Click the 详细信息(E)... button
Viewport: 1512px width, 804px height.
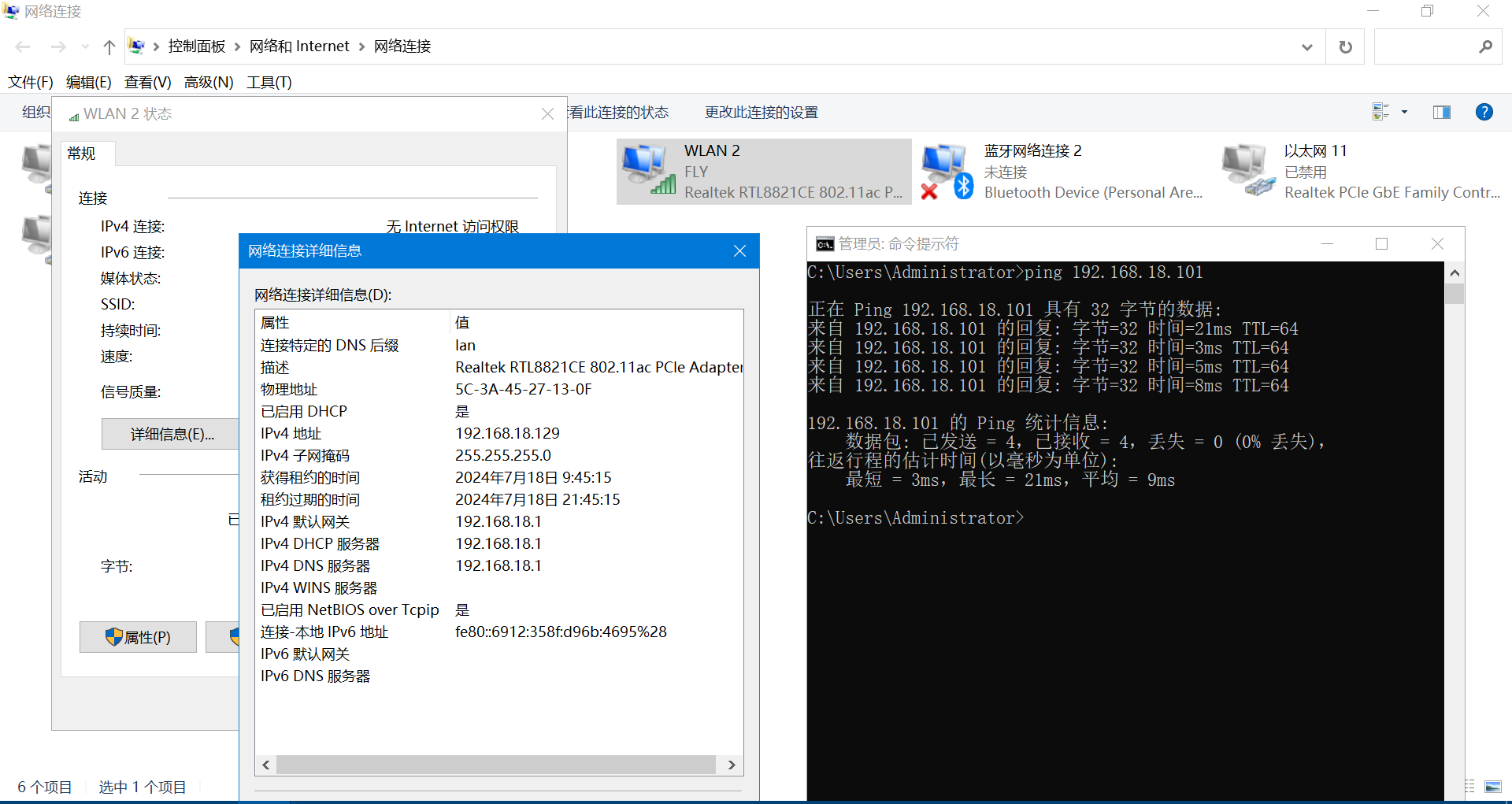coord(172,434)
